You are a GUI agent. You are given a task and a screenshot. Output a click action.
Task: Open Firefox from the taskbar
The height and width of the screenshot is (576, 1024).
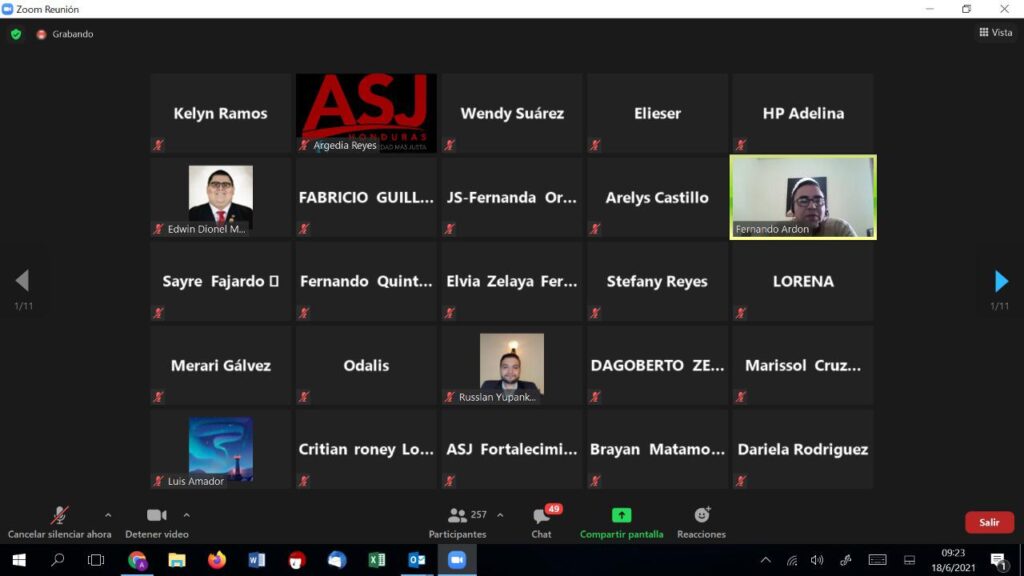(x=217, y=560)
